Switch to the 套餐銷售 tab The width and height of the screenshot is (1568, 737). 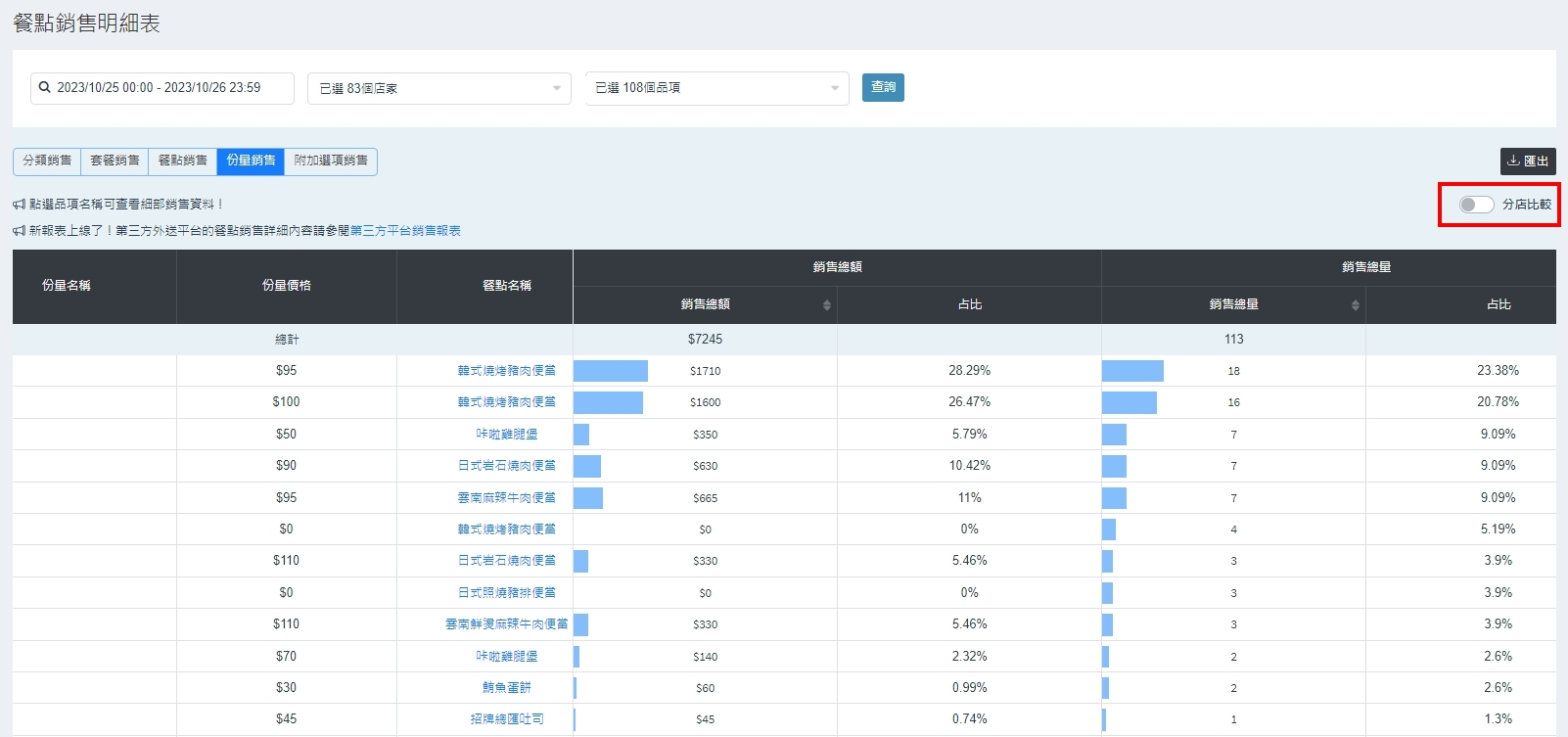coord(115,161)
